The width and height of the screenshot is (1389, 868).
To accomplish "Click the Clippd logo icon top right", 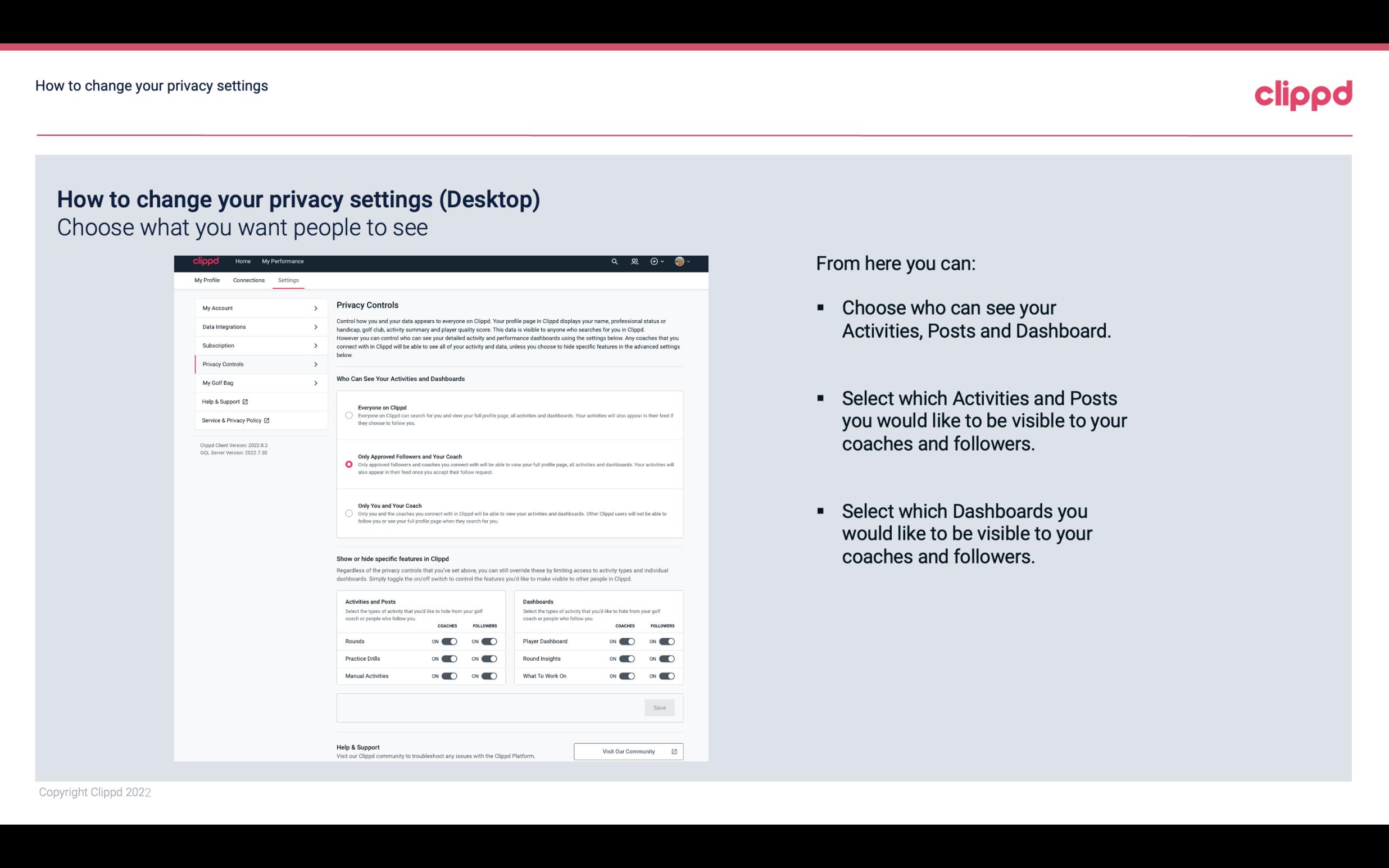I will pyautogui.click(x=1303, y=95).
